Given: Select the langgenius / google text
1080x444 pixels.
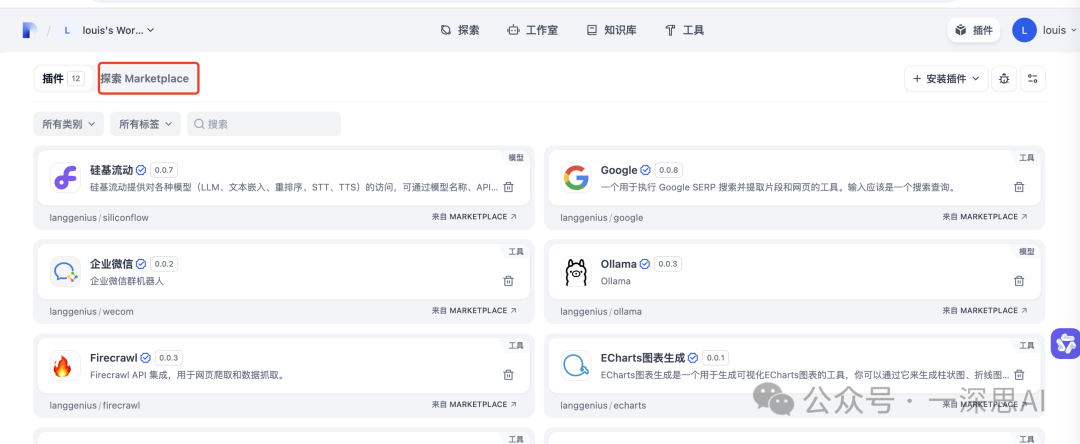Looking at the screenshot, I should [x=602, y=218].
